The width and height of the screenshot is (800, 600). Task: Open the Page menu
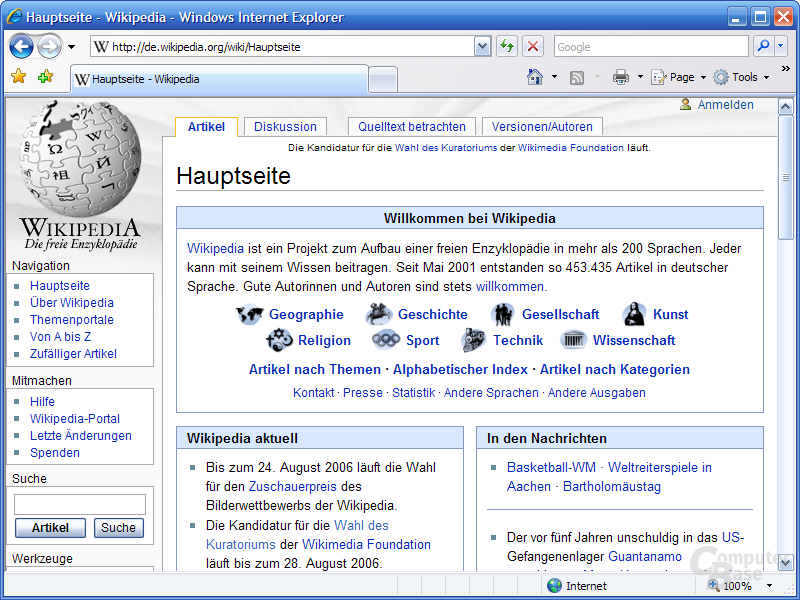[679, 77]
